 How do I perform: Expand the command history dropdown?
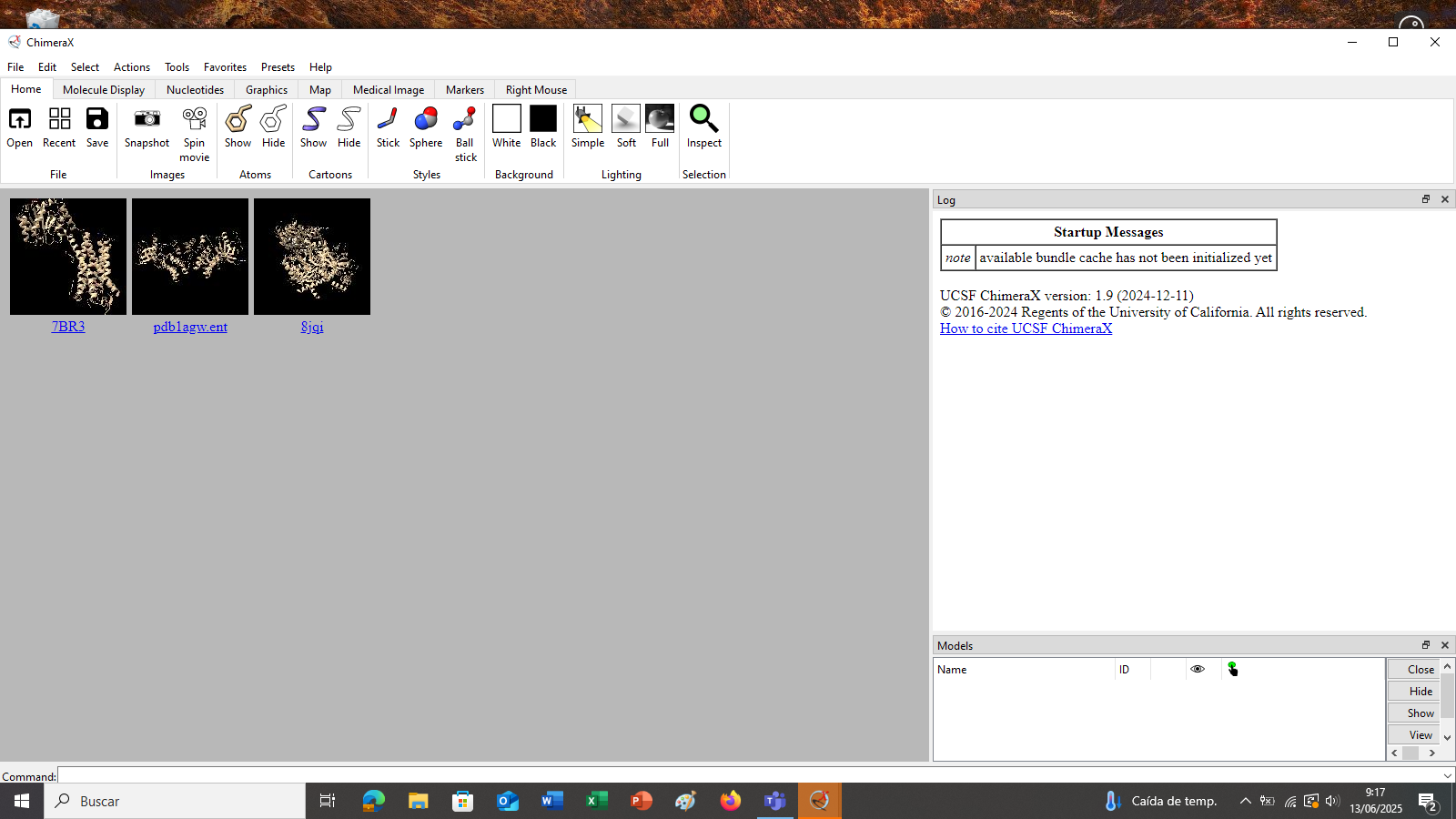(x=1448, y=775)
